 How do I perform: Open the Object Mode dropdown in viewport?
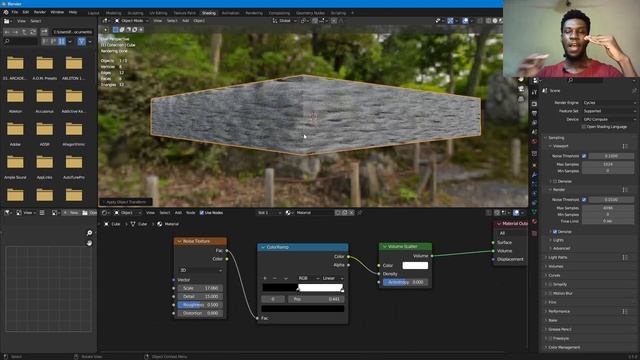click(131, 20)
